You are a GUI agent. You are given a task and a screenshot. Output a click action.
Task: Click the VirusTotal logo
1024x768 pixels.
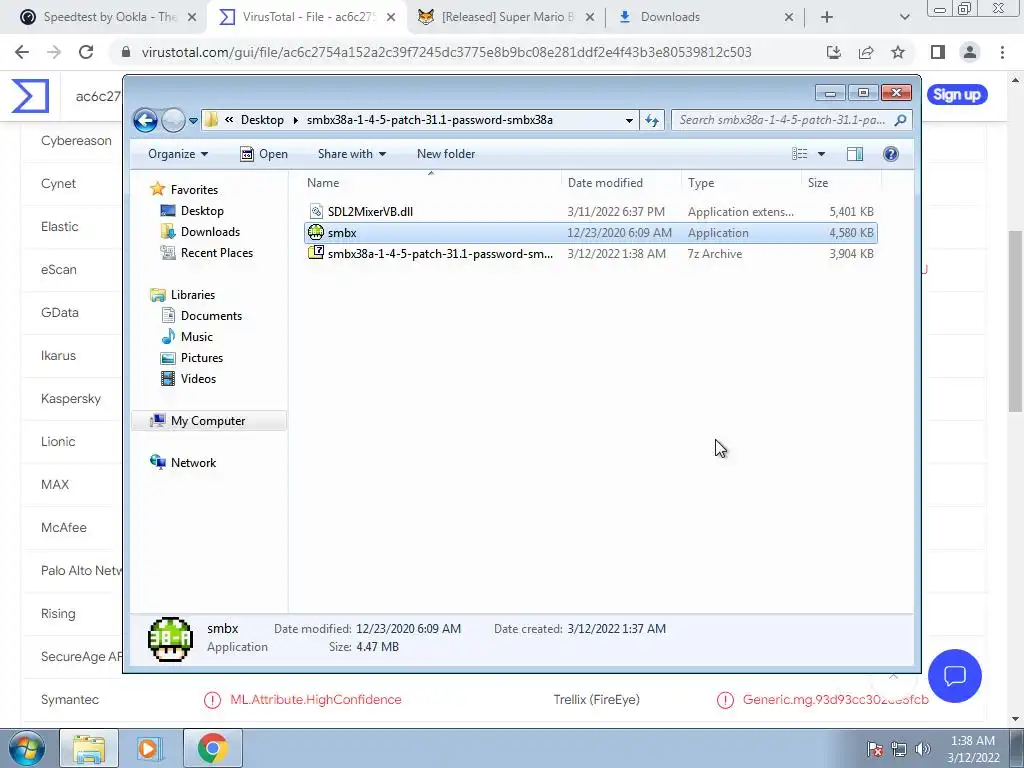pyautogui.click(x=30, y=95)
